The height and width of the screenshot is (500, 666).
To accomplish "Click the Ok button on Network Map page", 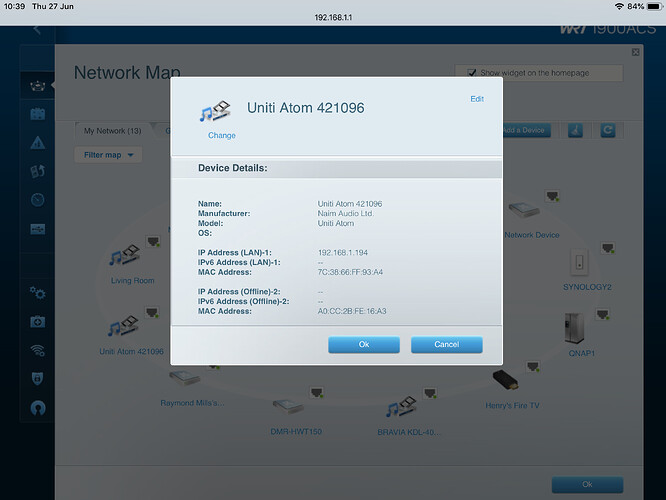I will (x=587, y=484).
